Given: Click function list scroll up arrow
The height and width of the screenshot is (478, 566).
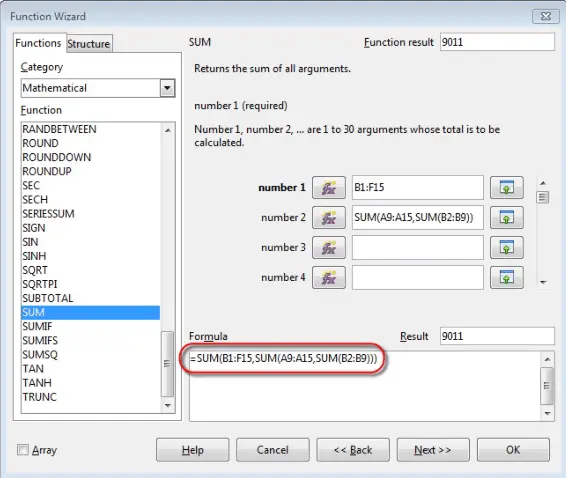Looking at the screenshot, I should pos(168,130).
